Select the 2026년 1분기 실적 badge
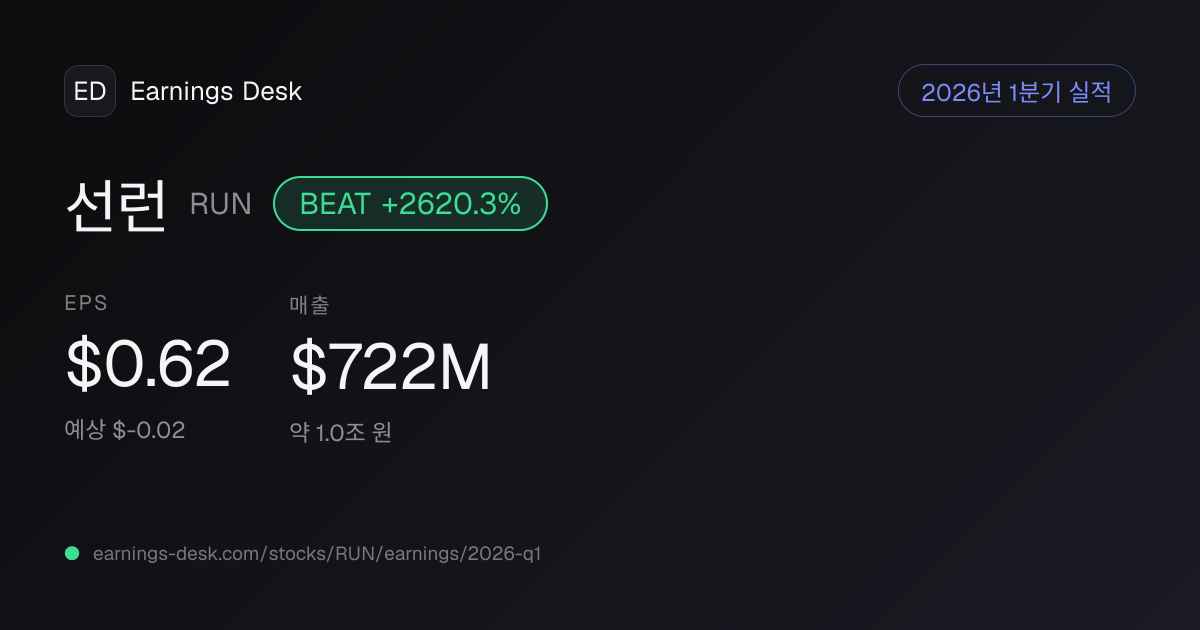 (x=1017, y=91)
